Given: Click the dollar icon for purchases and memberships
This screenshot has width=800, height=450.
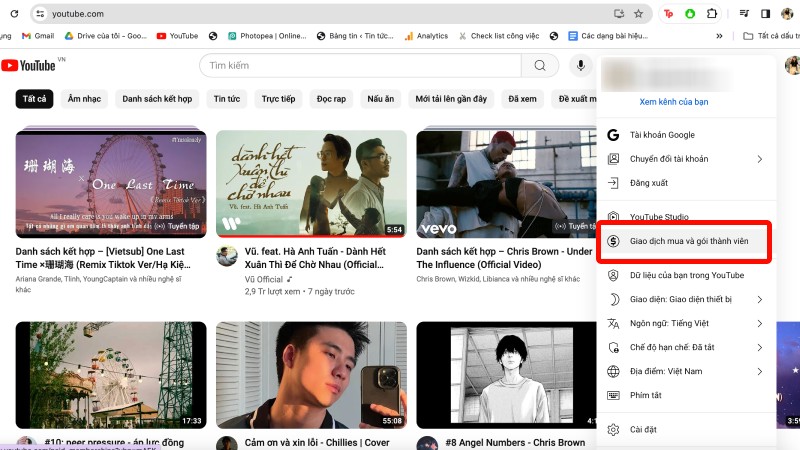Looking at the screenshot, I should pos(613,241).
